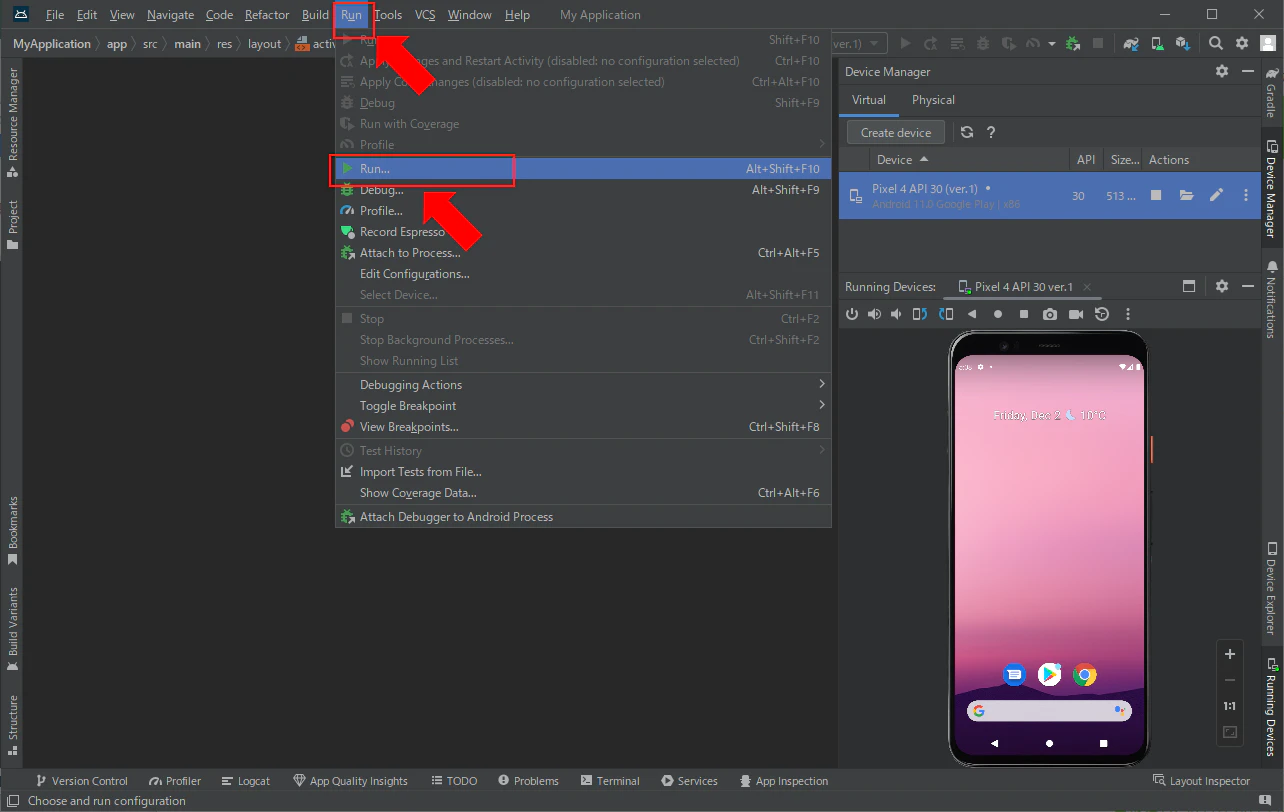Click emulator rotate right icon
1284x812 pixels.
pos(946,314)
